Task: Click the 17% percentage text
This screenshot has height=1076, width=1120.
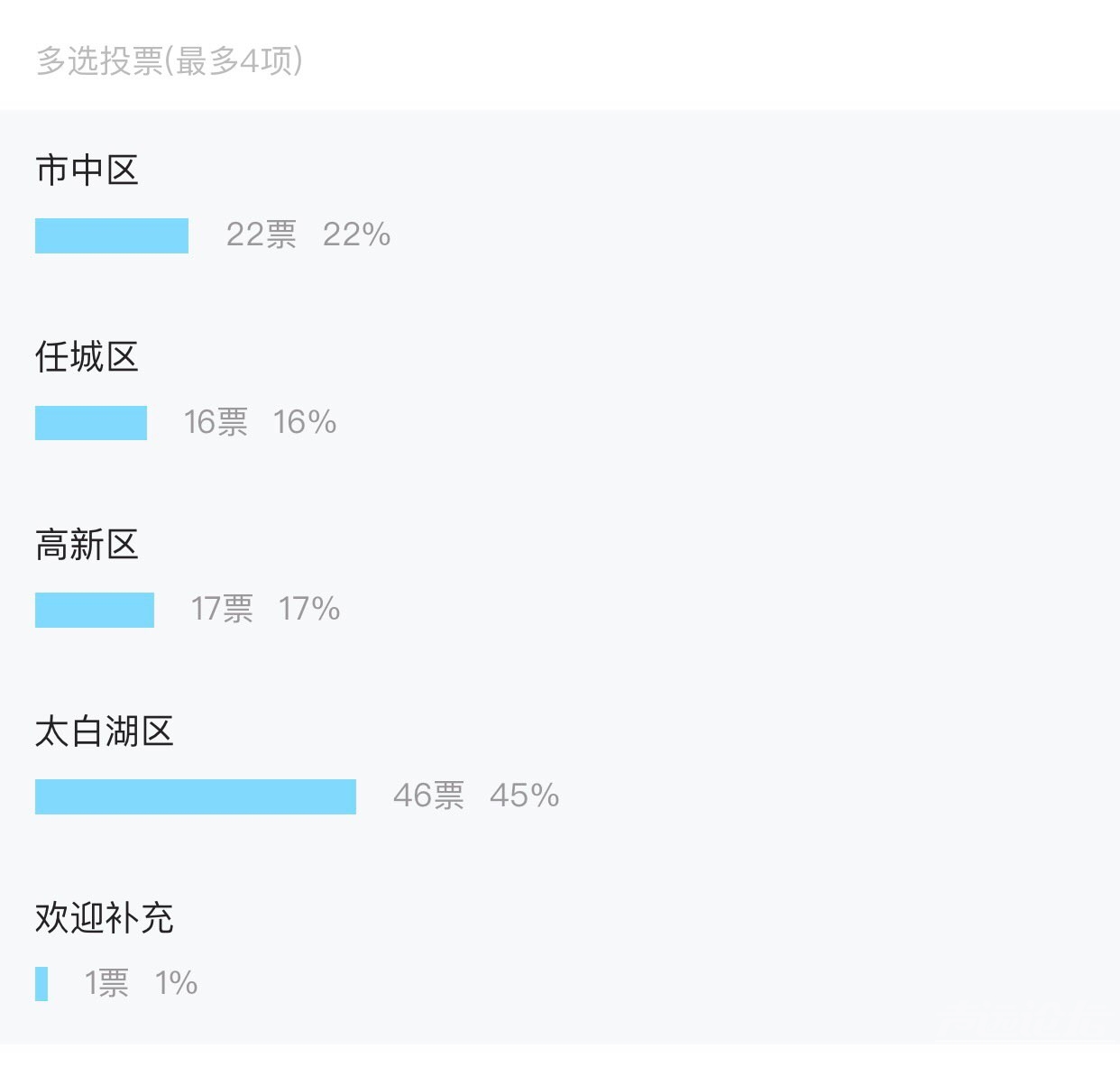Action: point(309,609)
